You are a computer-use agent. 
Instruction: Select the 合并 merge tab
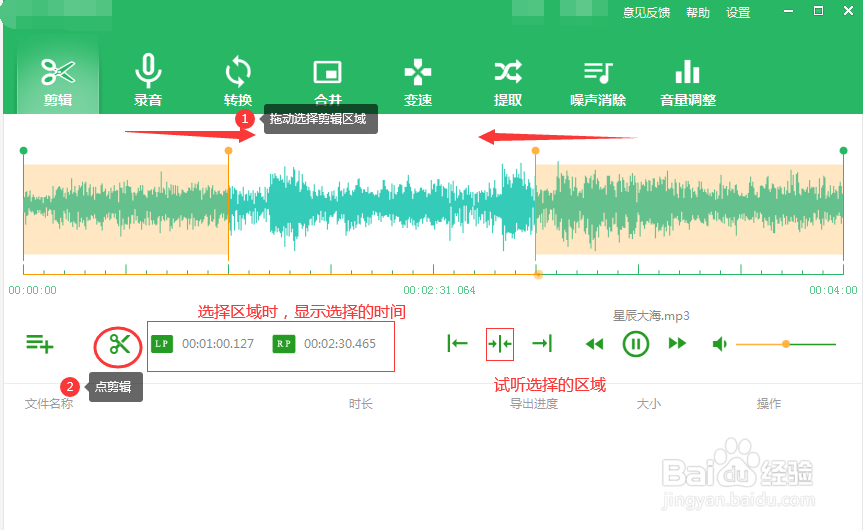327,81
